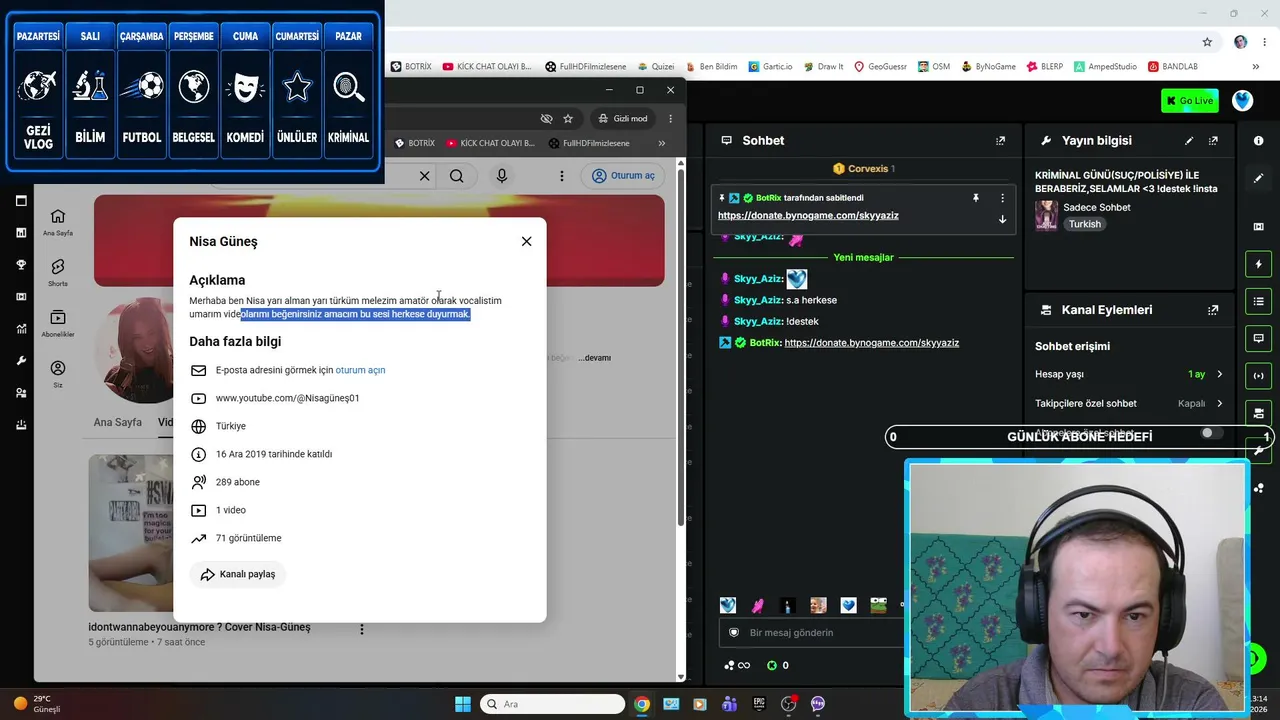Open the BANDLAB bookmark
The width and height of the screenshot is (1280, 720).
click(x=1173, y=67)
